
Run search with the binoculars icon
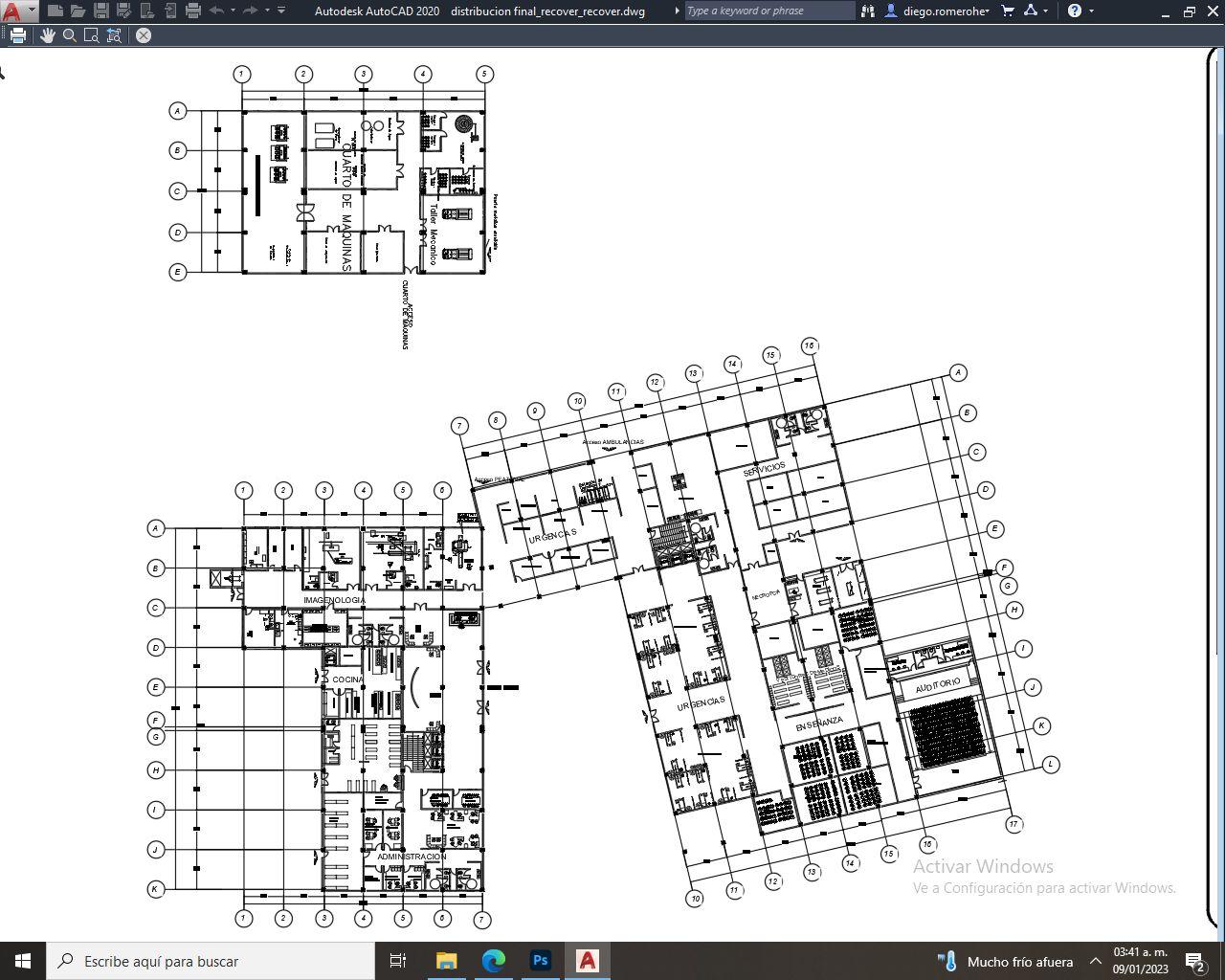point(868,11)
